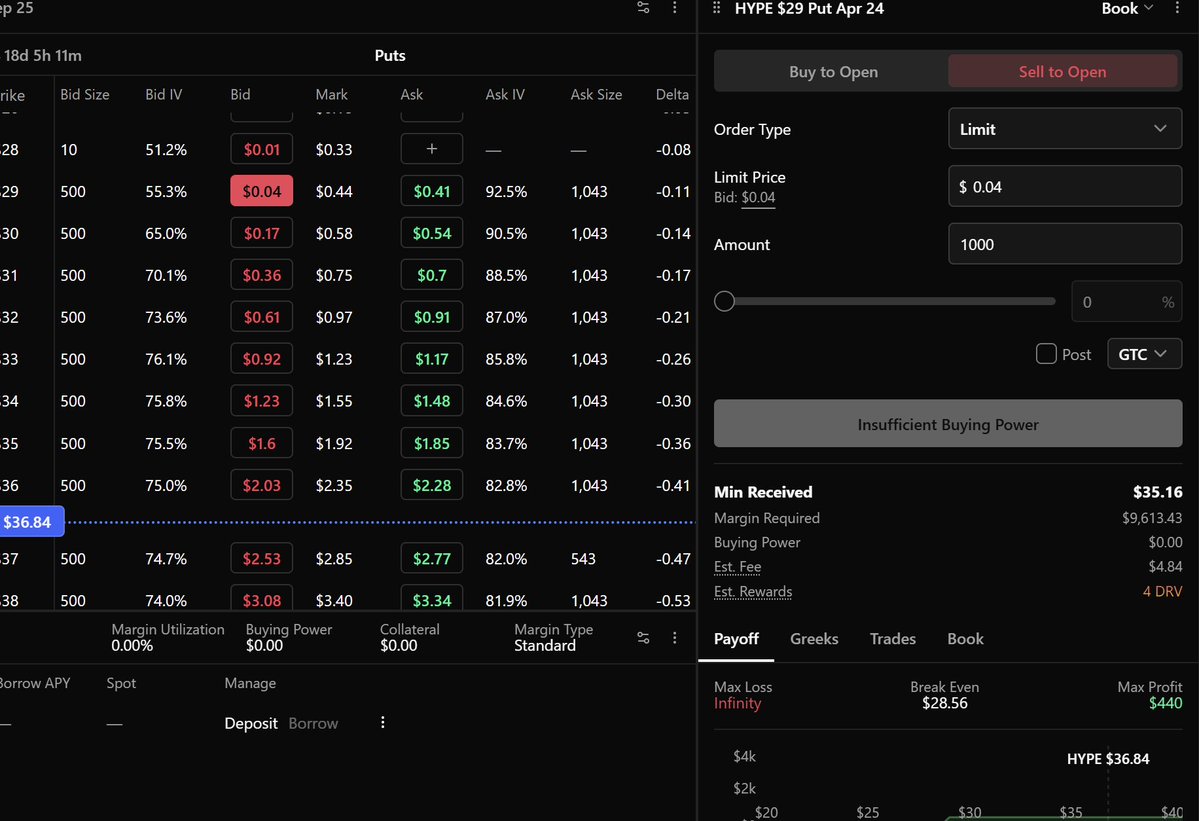Switch to the Payoff tab
The height and width of the screenshot is (821, 1199).
(736, 639)
